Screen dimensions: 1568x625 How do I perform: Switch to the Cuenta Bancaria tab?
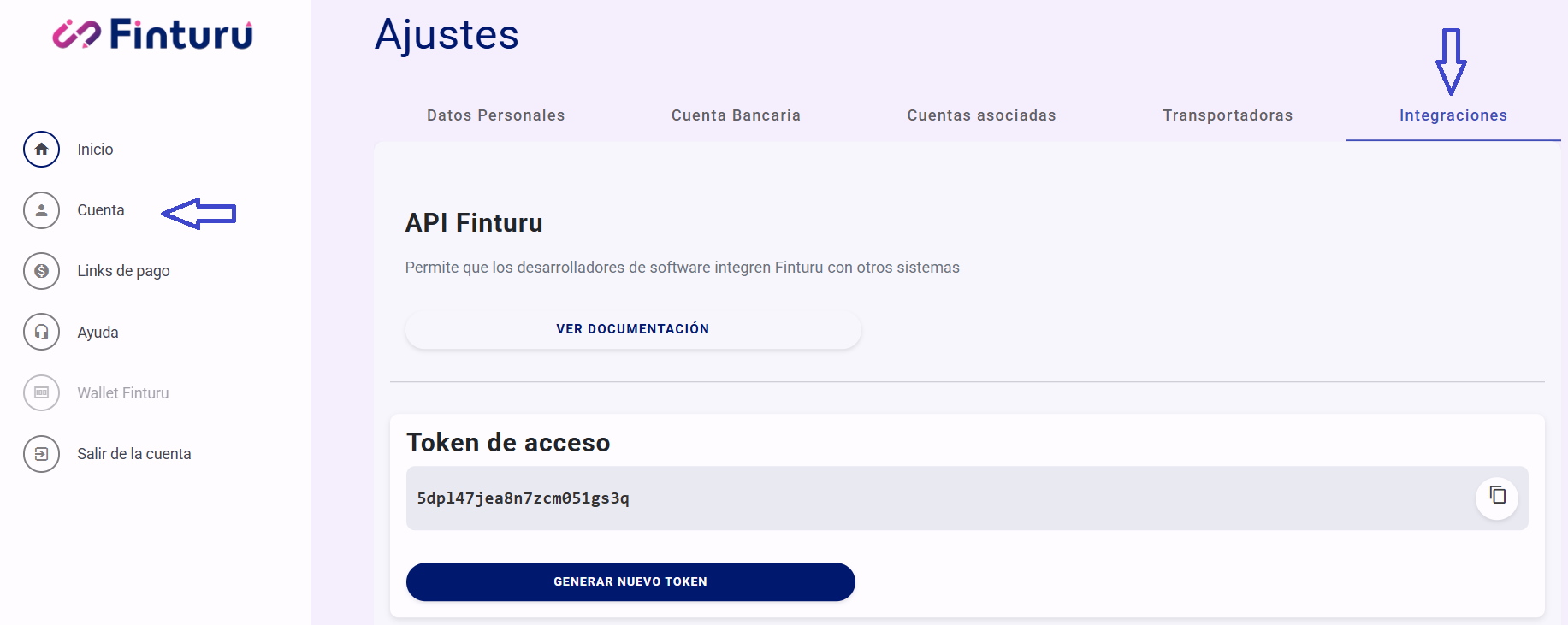(x=736, y=115)
